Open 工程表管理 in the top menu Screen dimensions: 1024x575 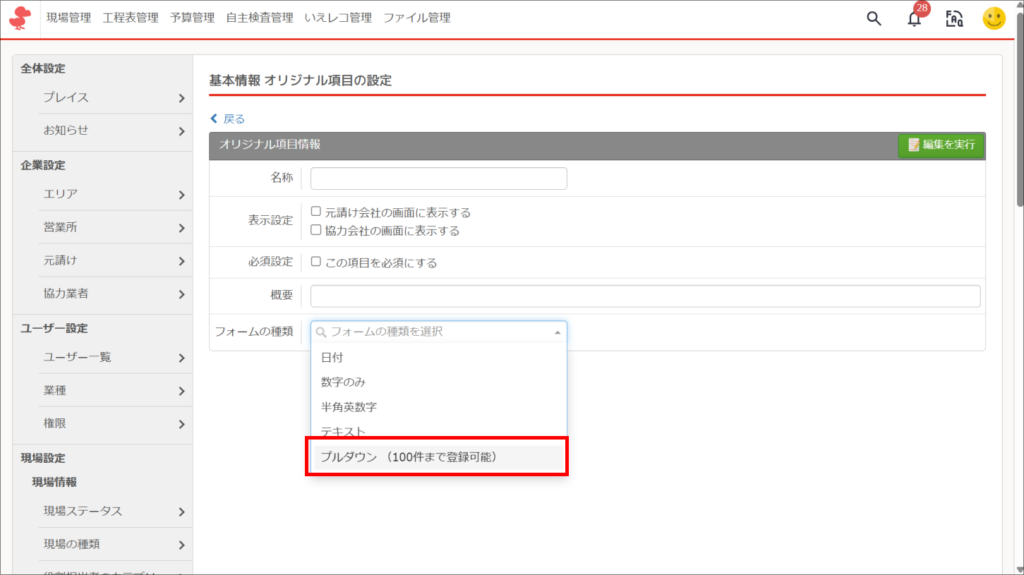click(132, 18)
